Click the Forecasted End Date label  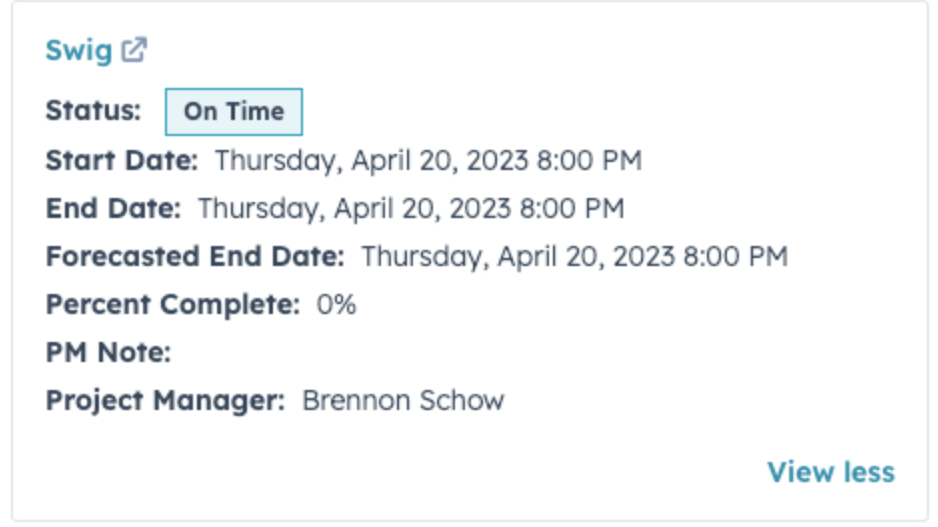point(194,256)
